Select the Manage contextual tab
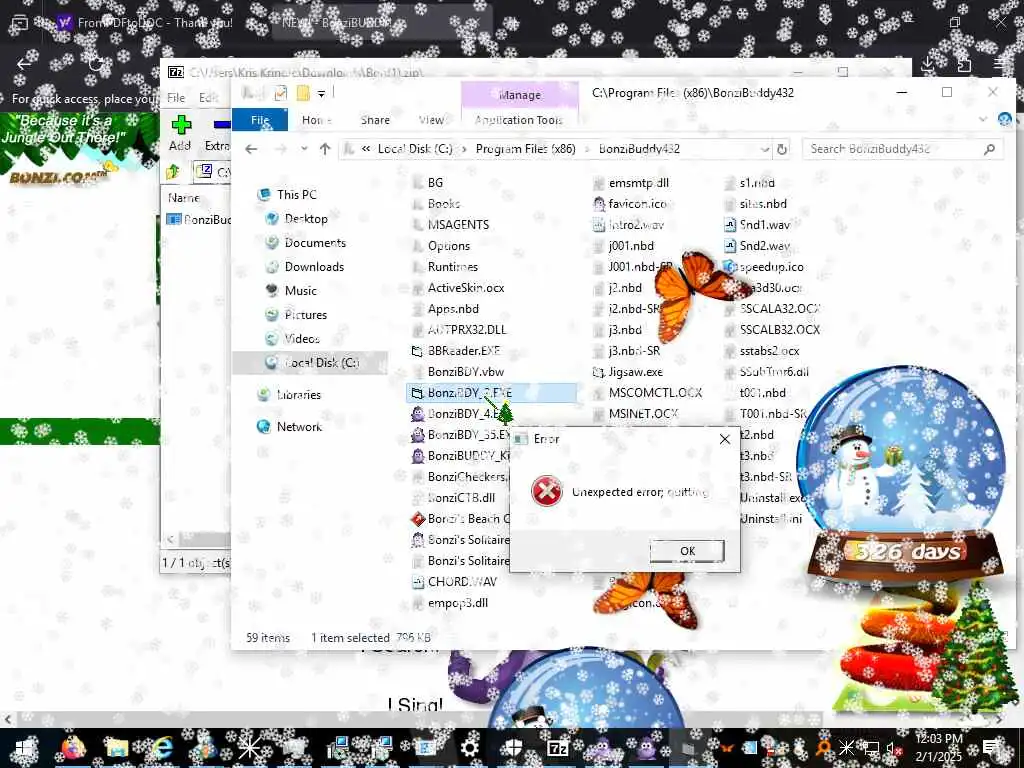 pyautogui.click(x=520, y=95)
